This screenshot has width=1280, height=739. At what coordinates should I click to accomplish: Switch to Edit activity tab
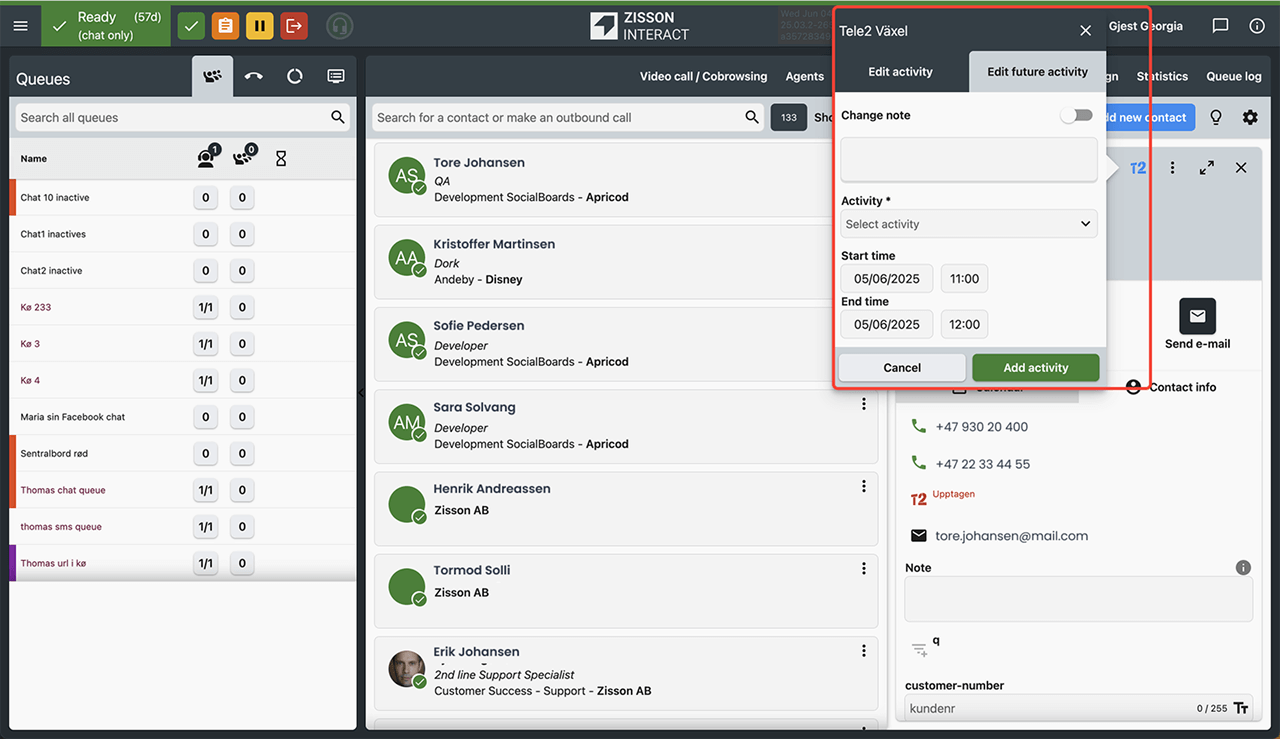(900, 72)
